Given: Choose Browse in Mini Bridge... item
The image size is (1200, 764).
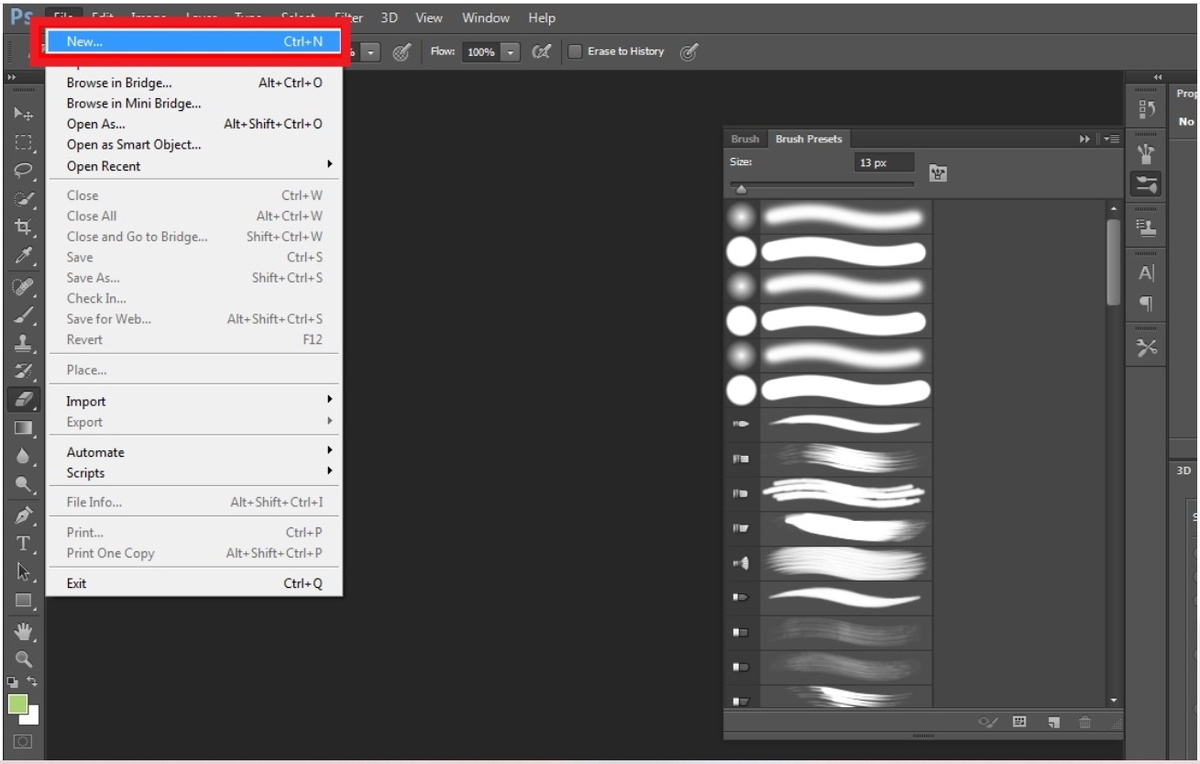Looking at the screenshot, I should (196, 103).
